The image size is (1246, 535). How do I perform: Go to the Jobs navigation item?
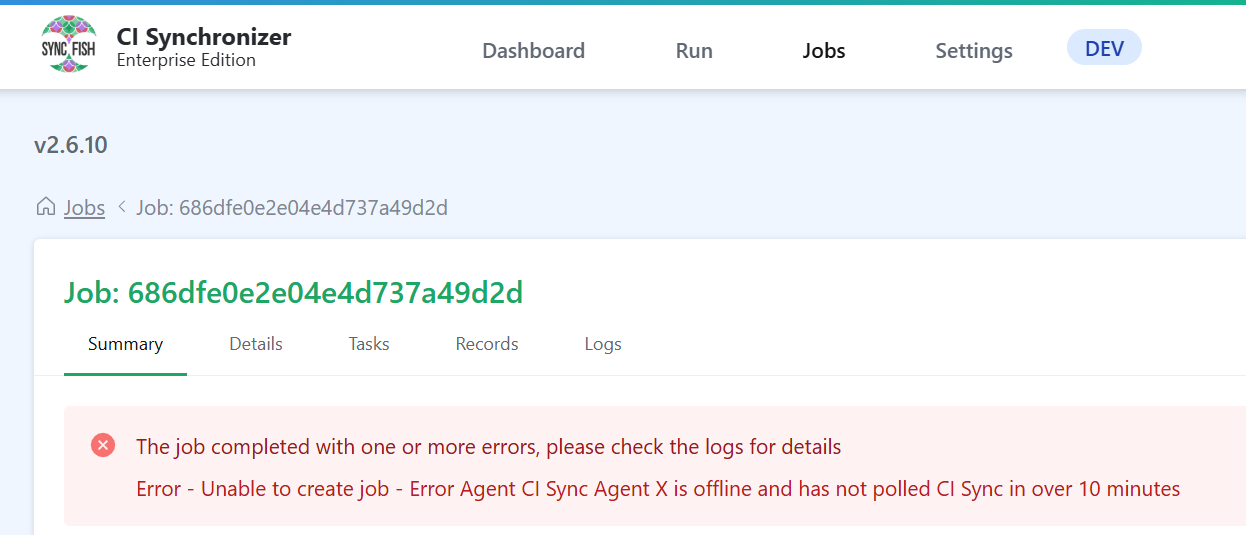pos(824,50)
